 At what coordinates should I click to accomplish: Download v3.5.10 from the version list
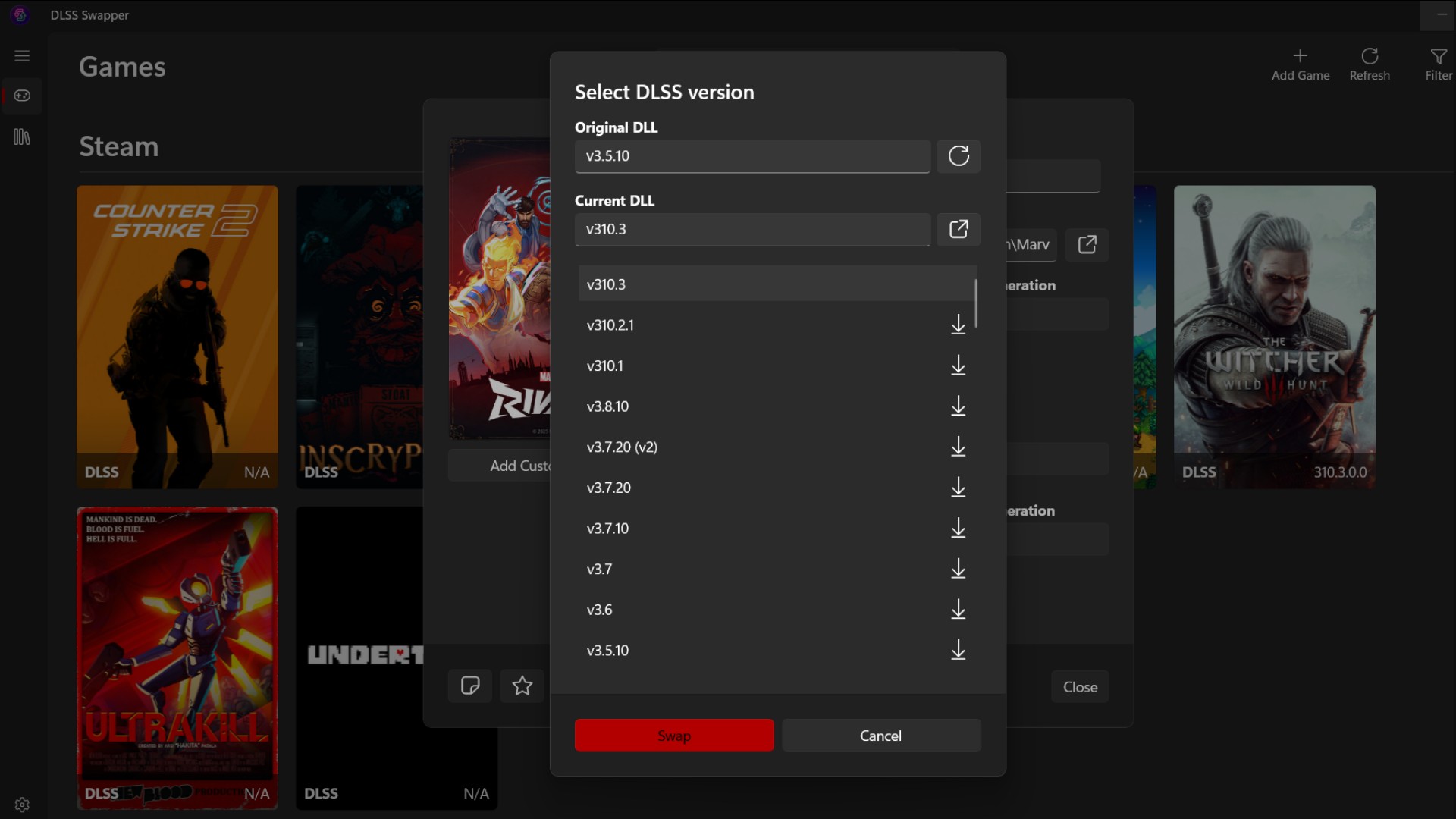tap(959, 651)
